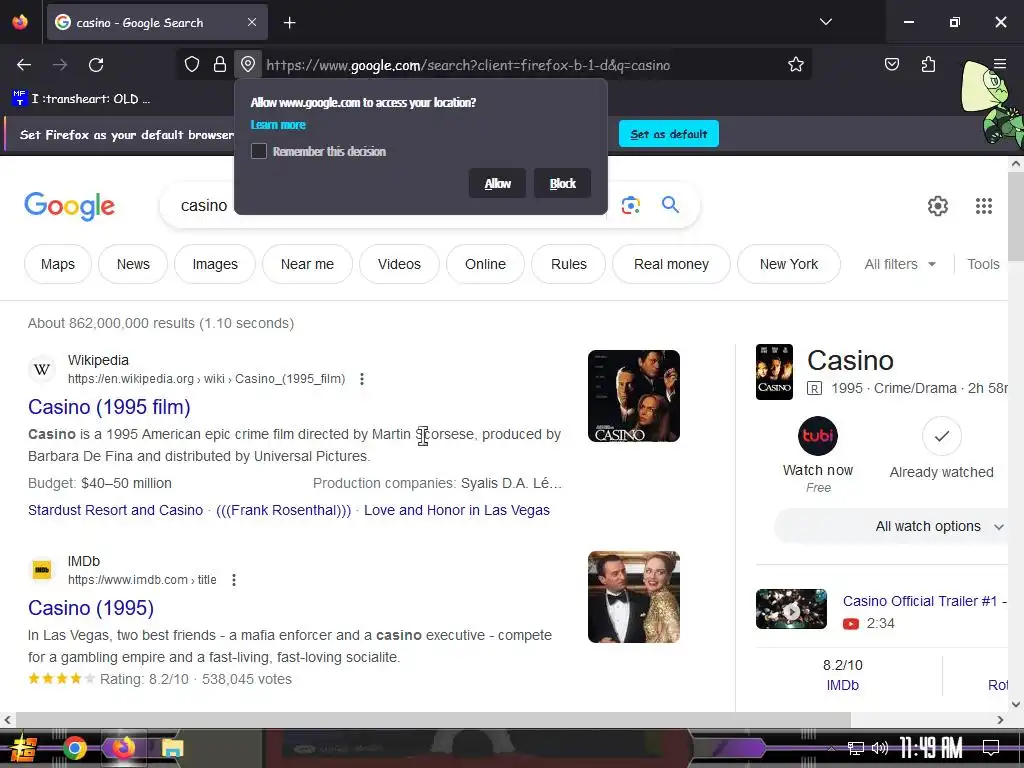Select the Real money filter chip
The height and width of the screenshot is (768, 1024).
[x=671, y=264]
